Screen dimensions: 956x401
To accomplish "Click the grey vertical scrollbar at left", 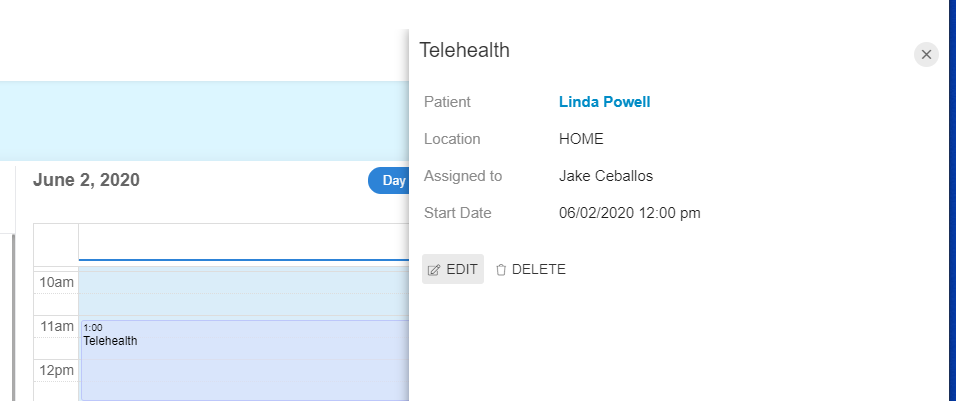I will (13, 317).
